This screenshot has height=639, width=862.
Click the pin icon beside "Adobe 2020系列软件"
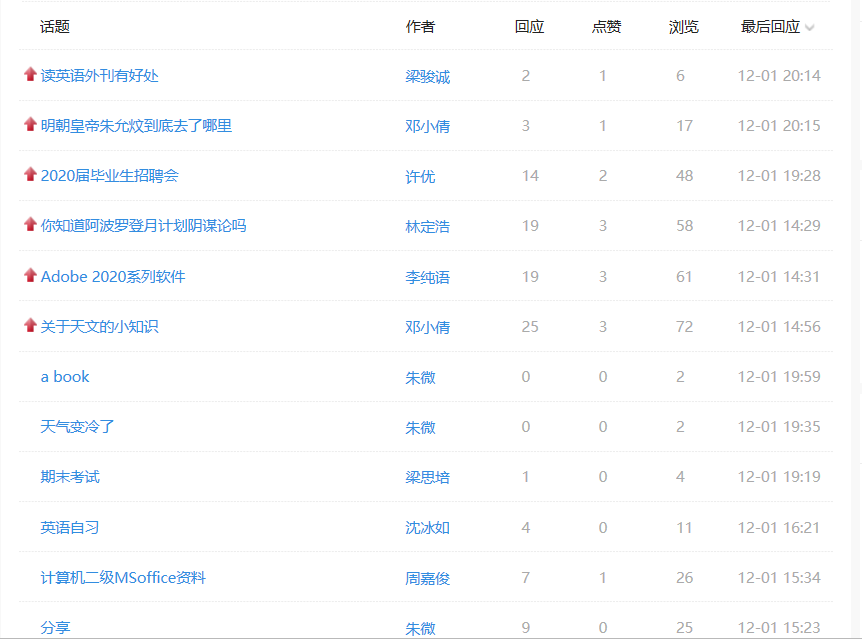pyautogui.click(x=29, y=276)
